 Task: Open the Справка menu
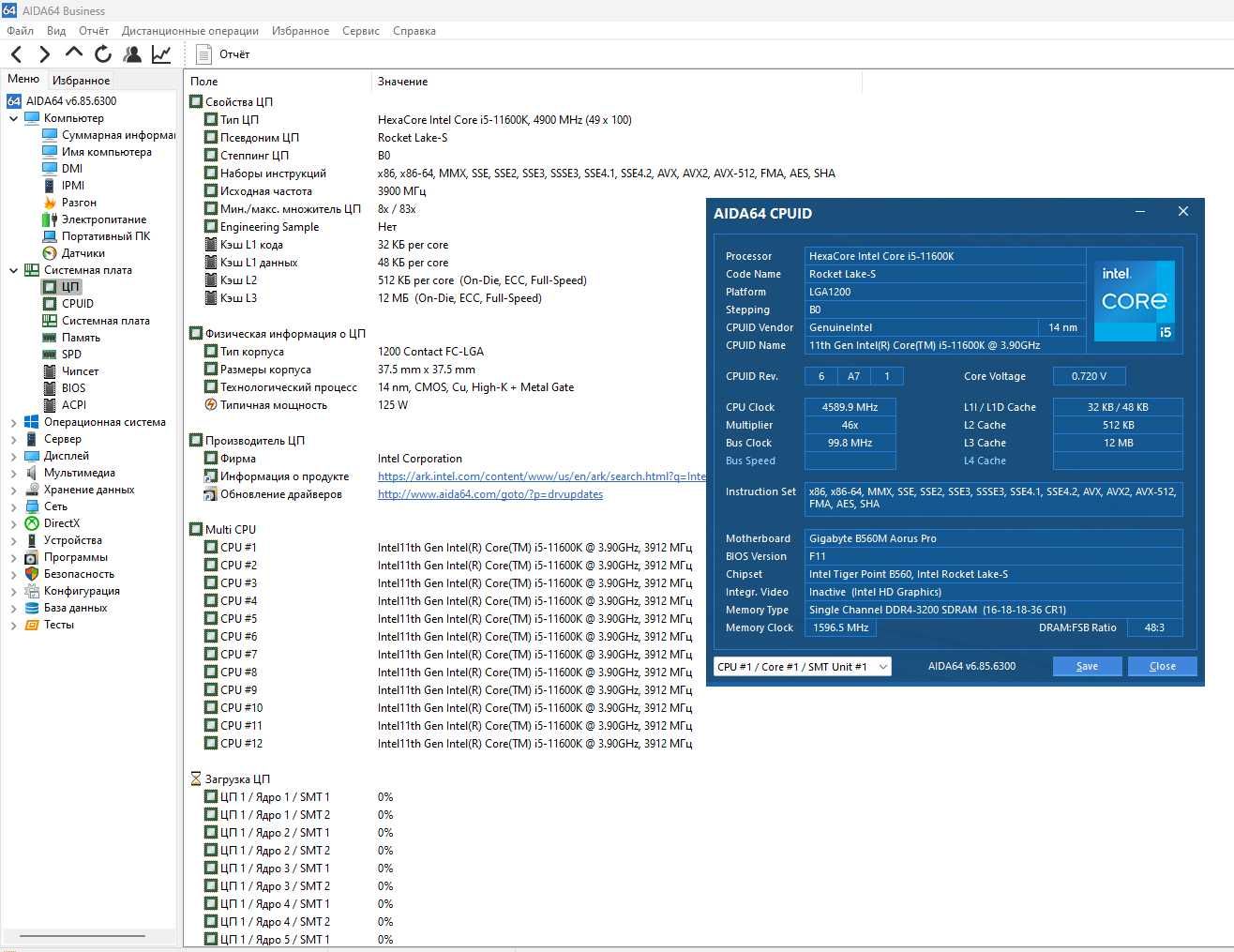point(414,31)
